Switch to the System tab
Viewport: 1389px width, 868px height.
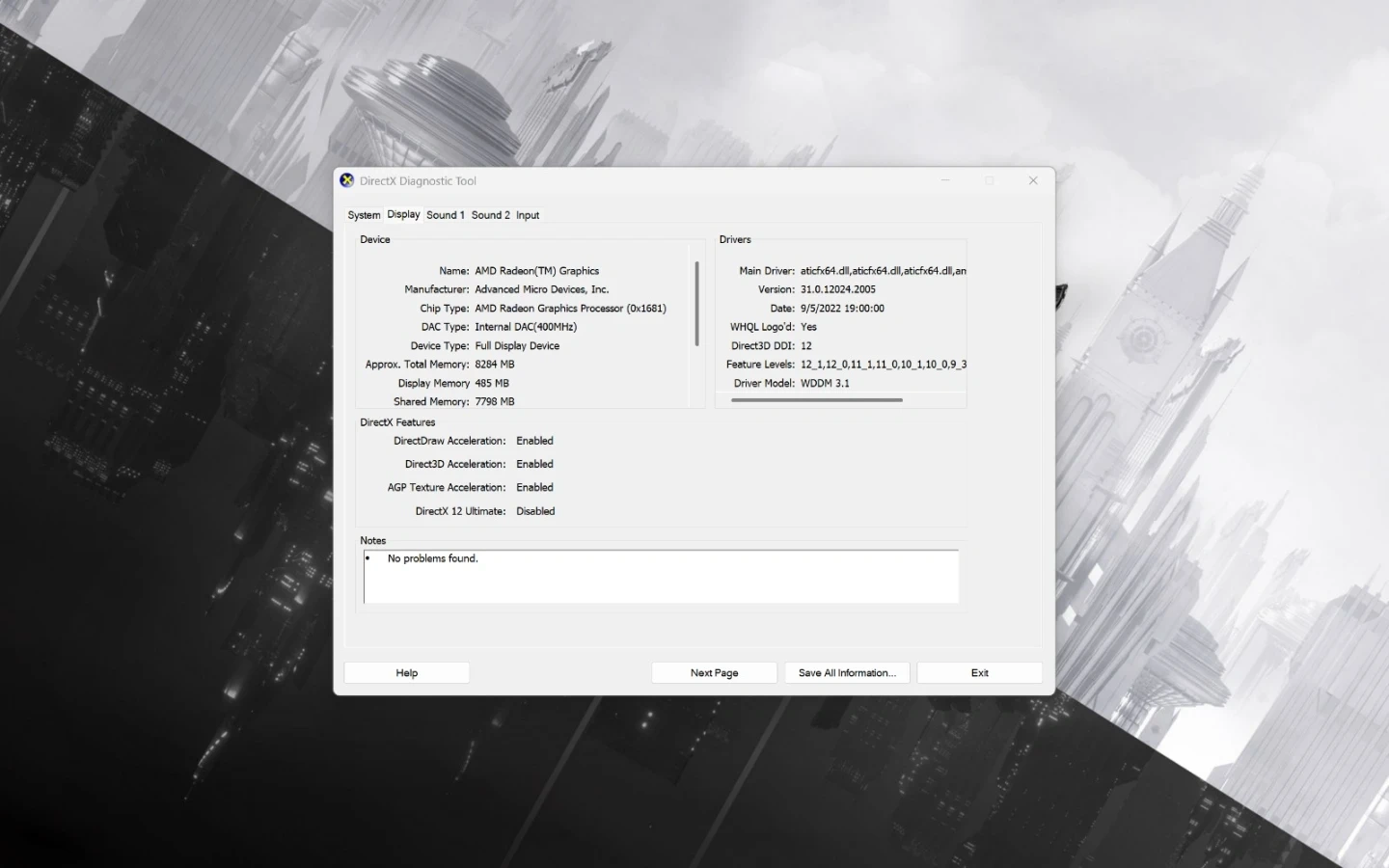point(364,215)
